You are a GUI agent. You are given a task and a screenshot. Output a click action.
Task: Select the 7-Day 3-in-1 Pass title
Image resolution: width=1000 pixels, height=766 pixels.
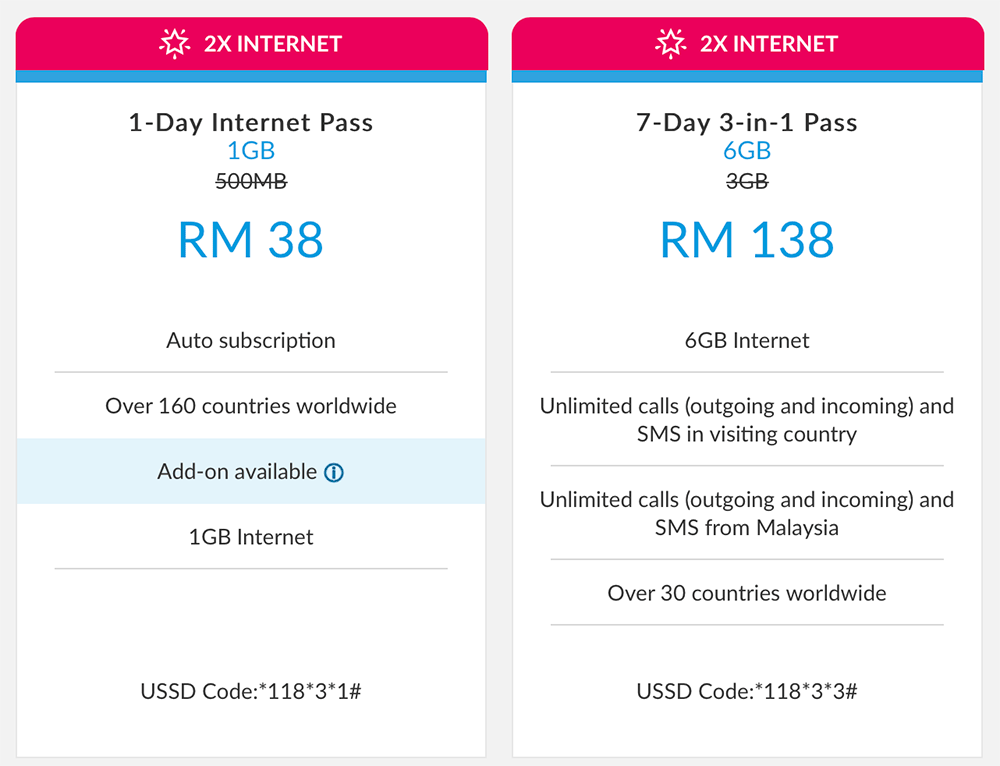[x=747, y=123]
